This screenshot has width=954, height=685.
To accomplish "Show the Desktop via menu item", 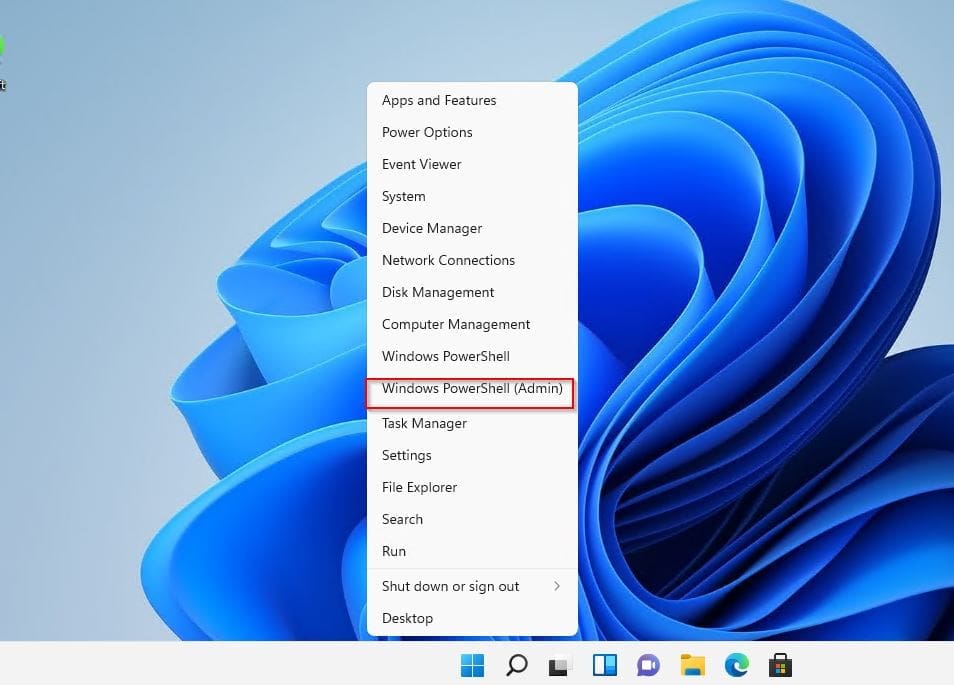I will tap(407, 618).
